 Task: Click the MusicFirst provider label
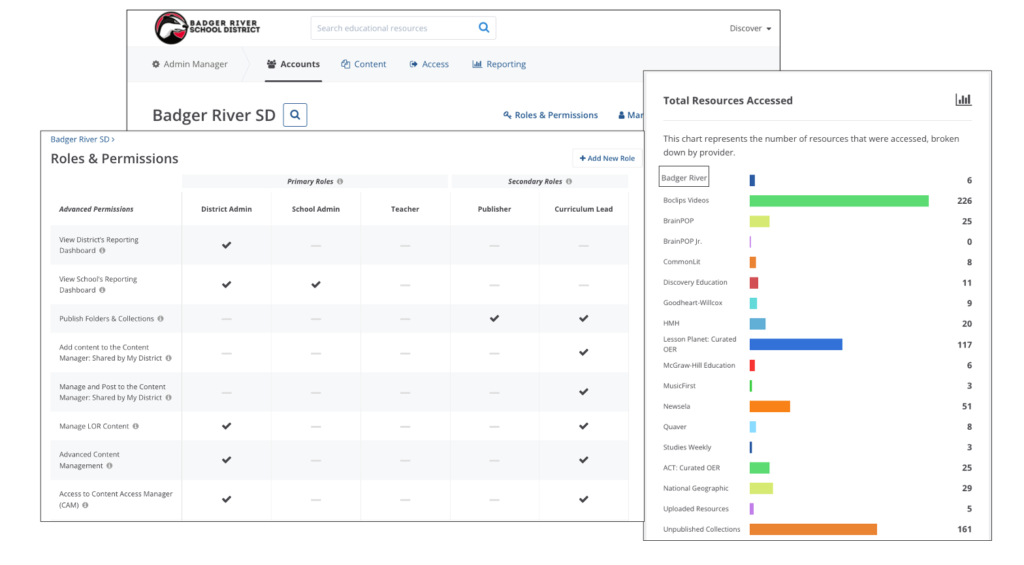coord(679,386)
